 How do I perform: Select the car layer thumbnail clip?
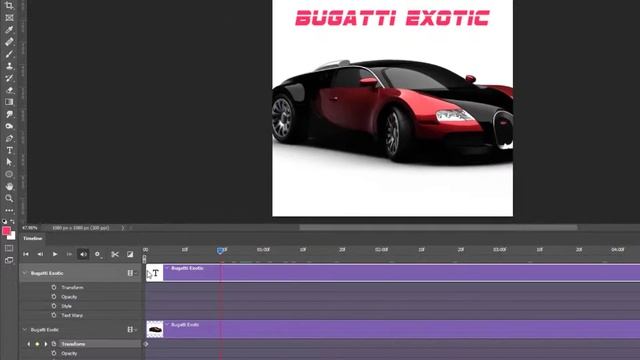click(155, 329)
